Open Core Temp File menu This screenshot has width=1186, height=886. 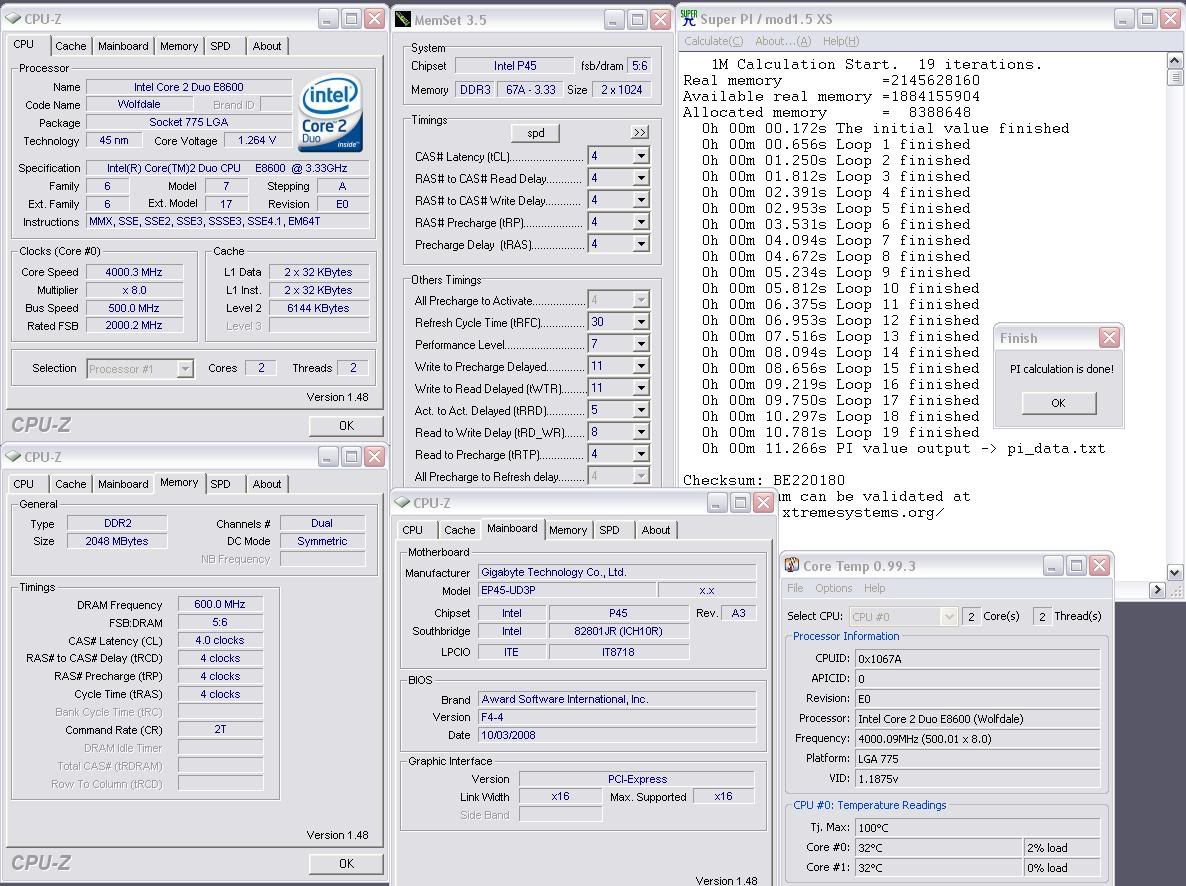(795, 588)
